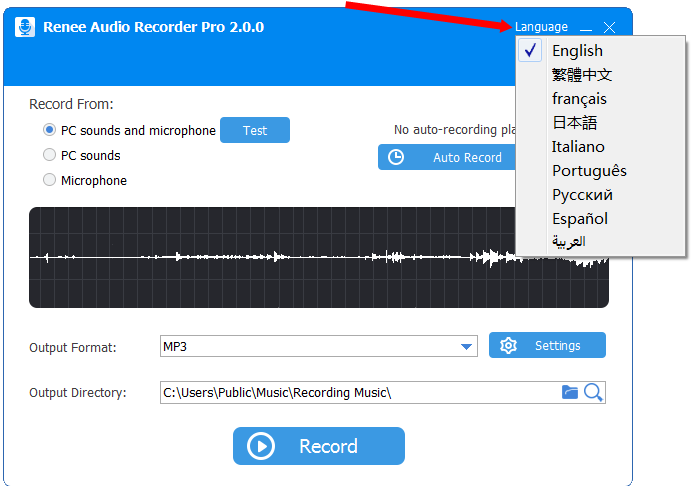
Task: Start recording with Record button
Action: click(x=319, y=446)
